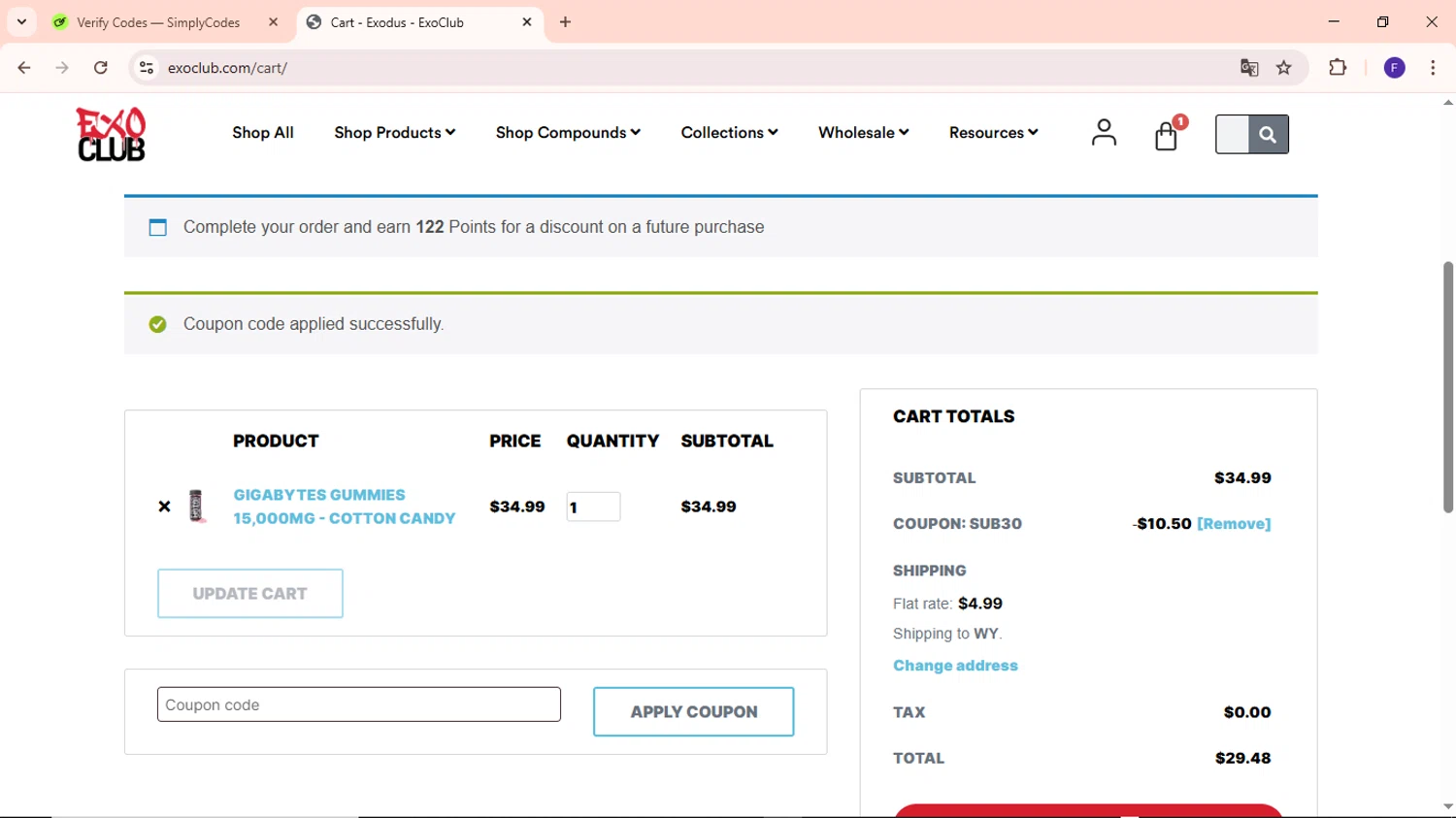This screenshot has width=1456, height=818.
Task: Open the account user icon
Action: [x=1104, y=133]
